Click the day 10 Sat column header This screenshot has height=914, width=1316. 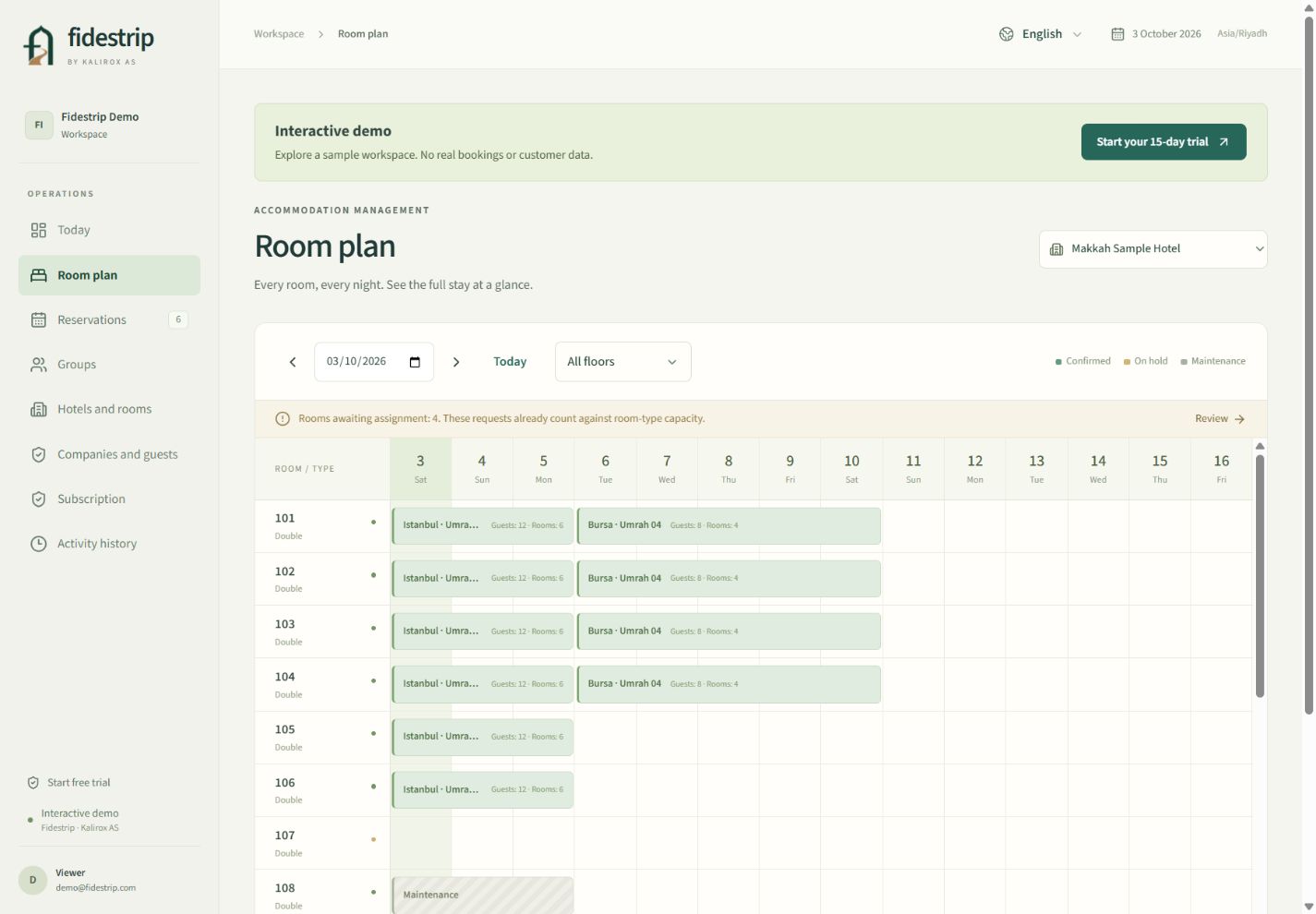(x=851, y=469)
